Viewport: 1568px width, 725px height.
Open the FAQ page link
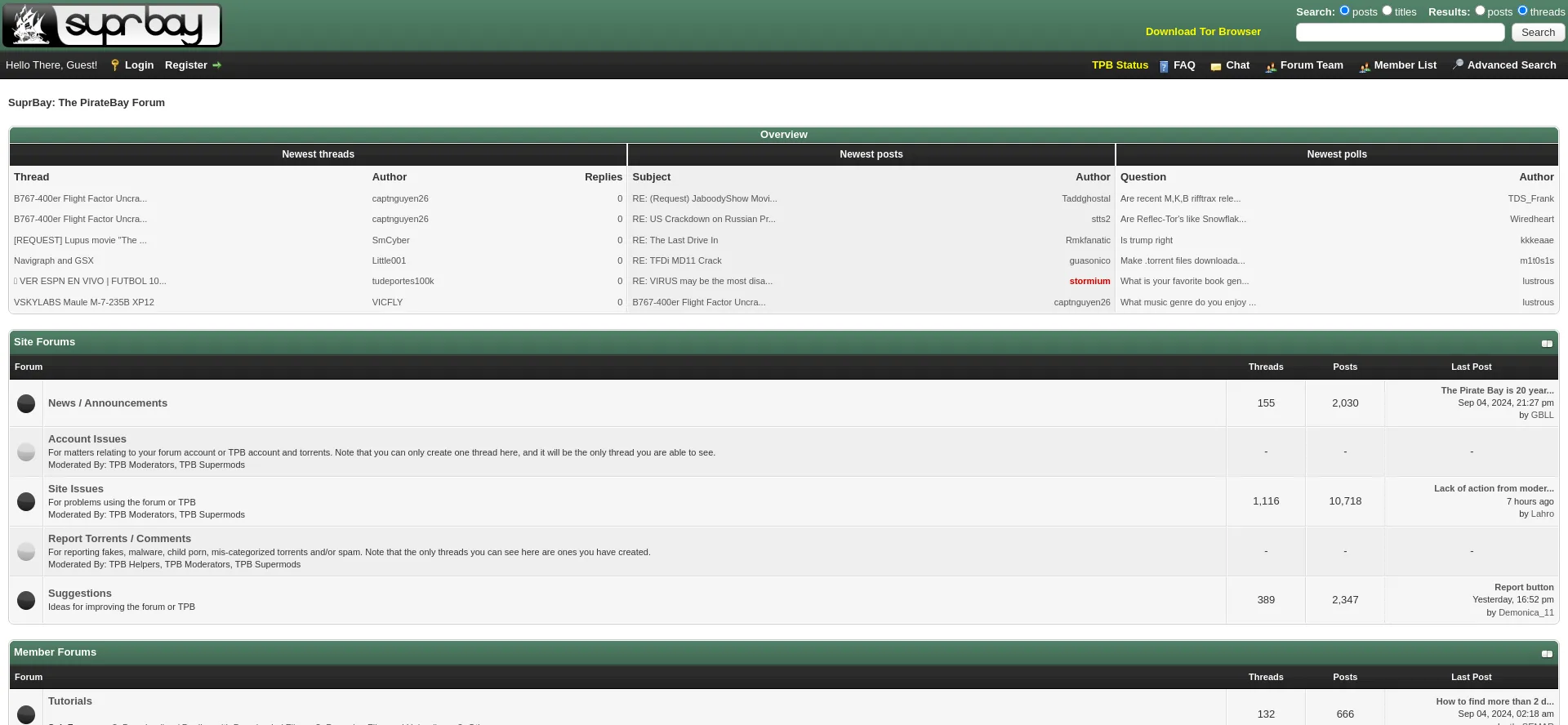point(1184,65)
